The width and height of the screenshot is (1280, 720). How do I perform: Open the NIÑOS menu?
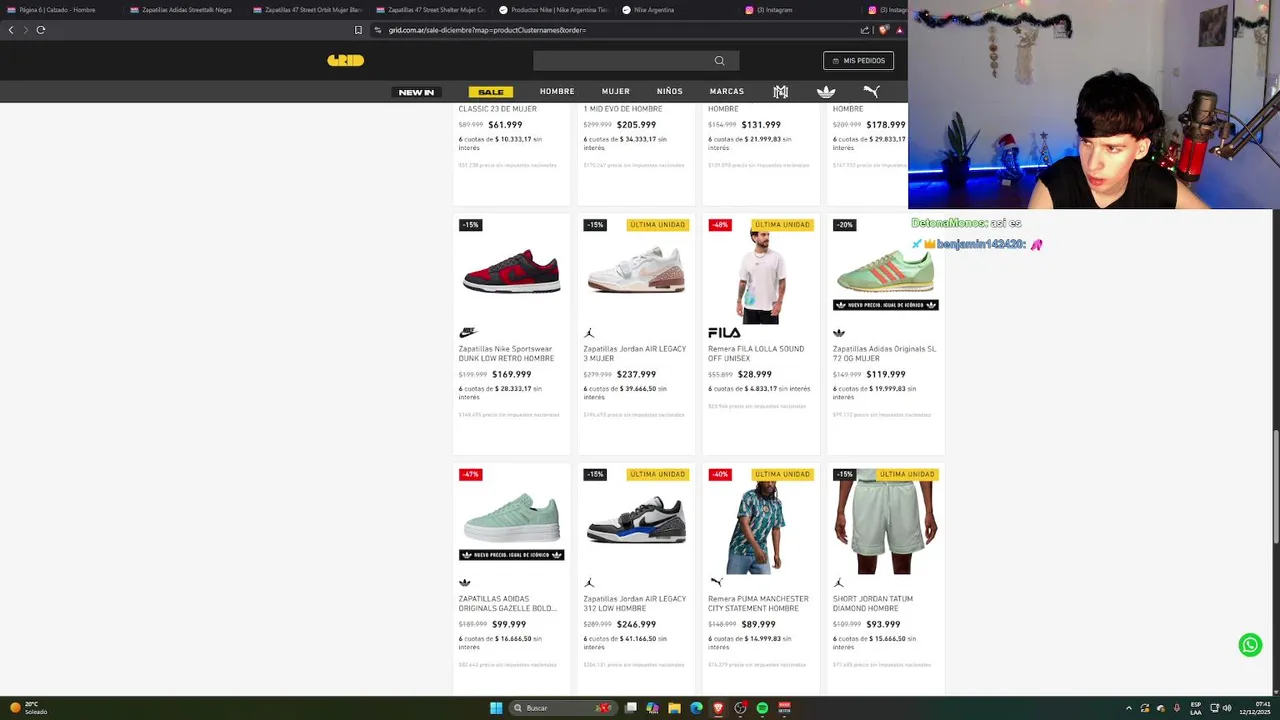point(670,91)
